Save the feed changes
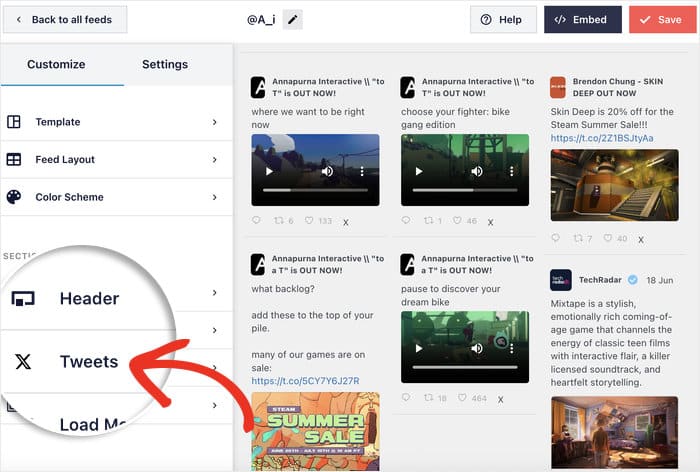This screenshot has height=472, width=700. 662,20
